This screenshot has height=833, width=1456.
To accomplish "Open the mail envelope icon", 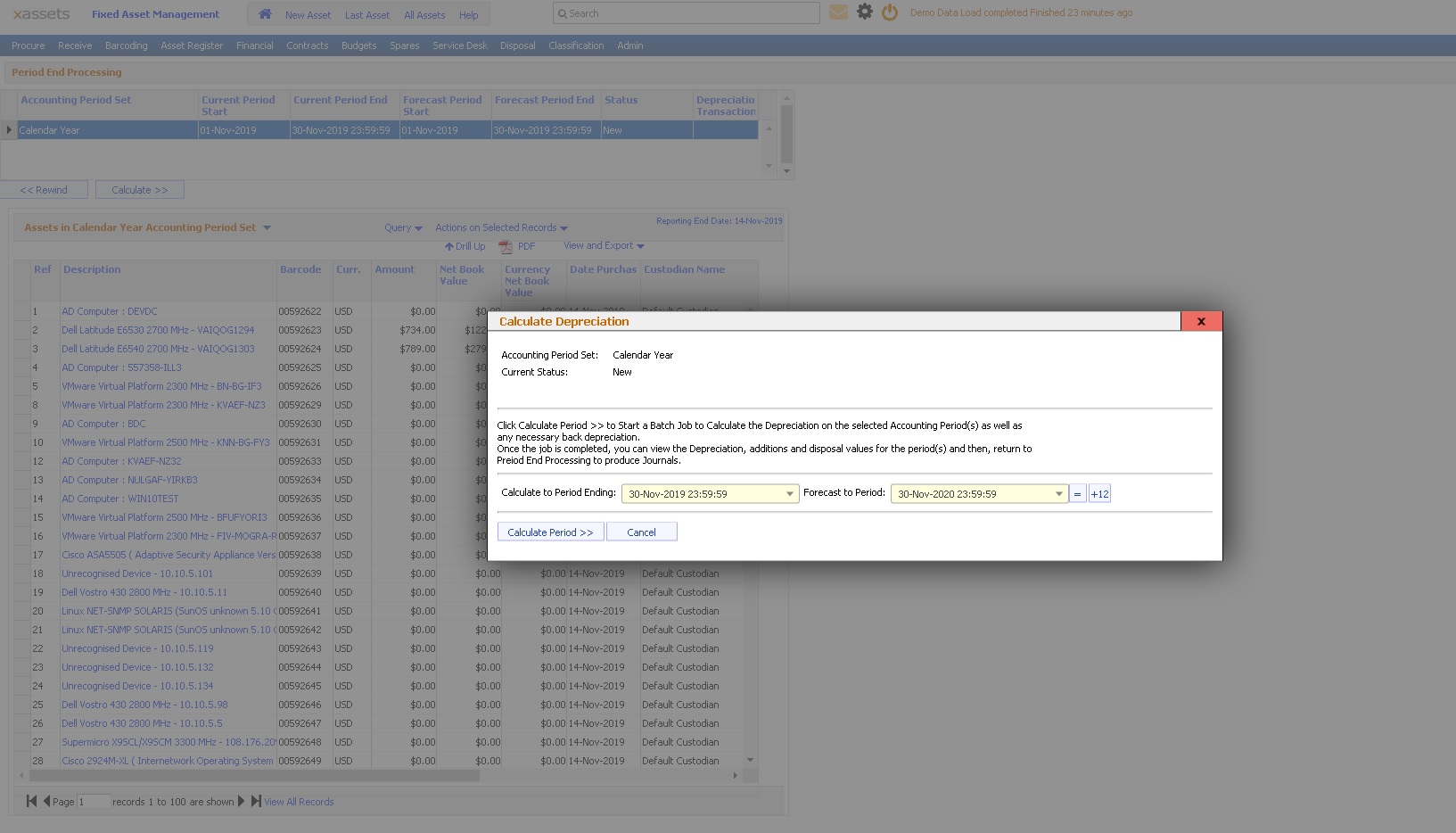I will pos(838,12).
